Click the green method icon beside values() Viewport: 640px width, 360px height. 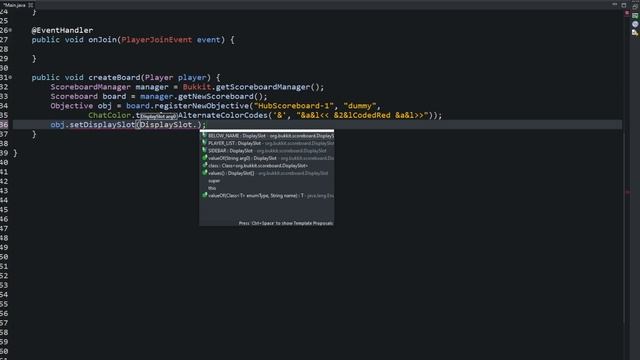pyautogui.click(x=204, y=173)
